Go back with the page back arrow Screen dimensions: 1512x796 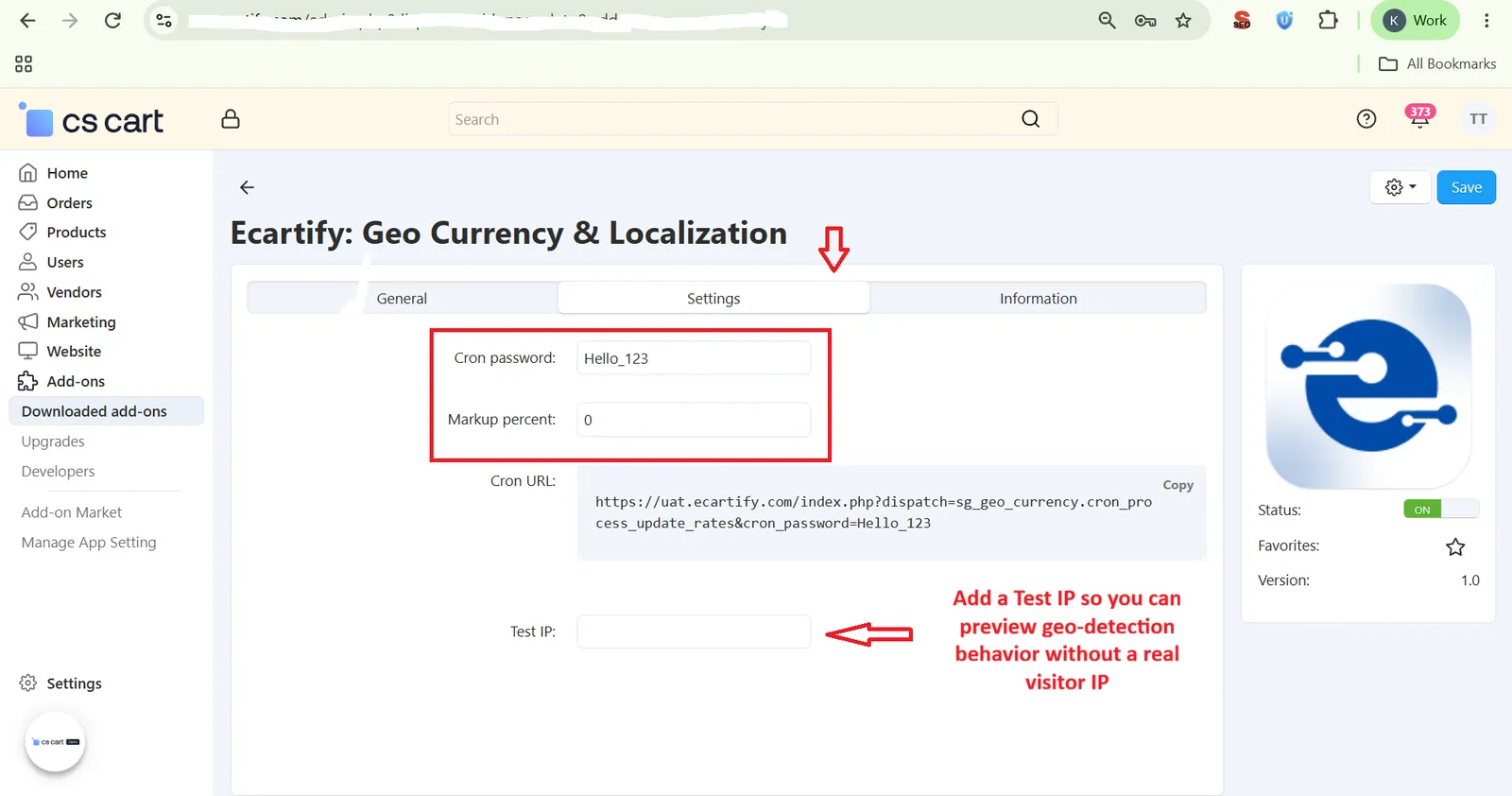point(247,187)
